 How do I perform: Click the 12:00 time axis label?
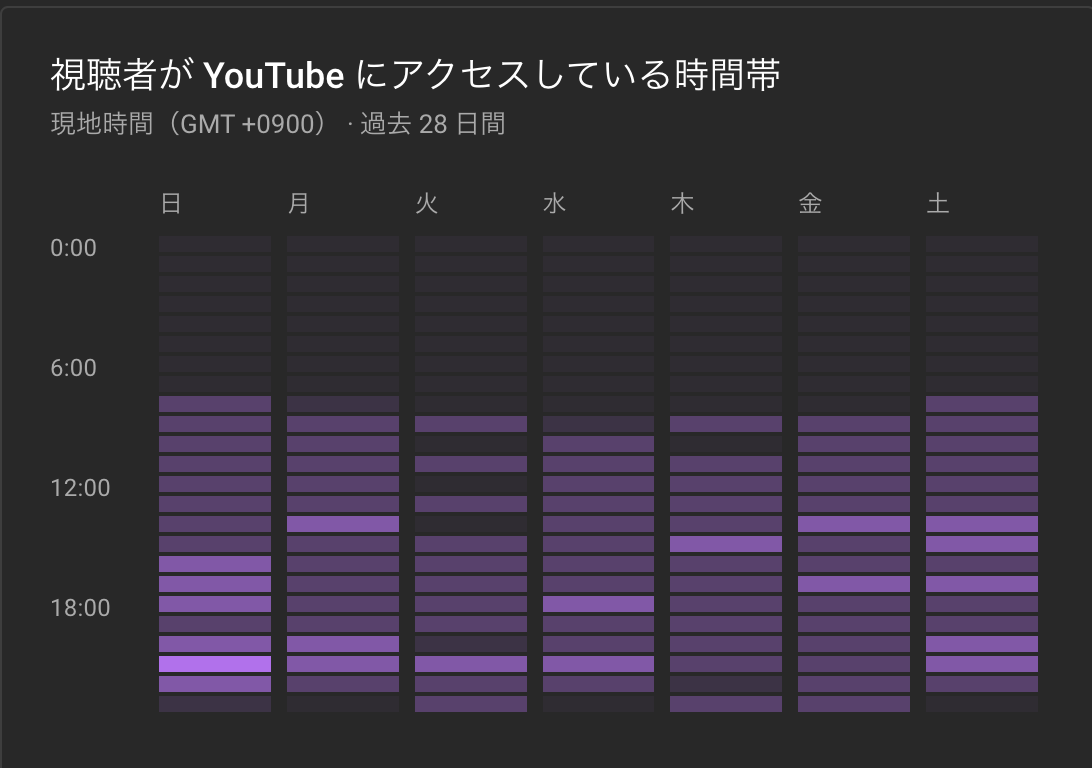click(x=80, y=487)
